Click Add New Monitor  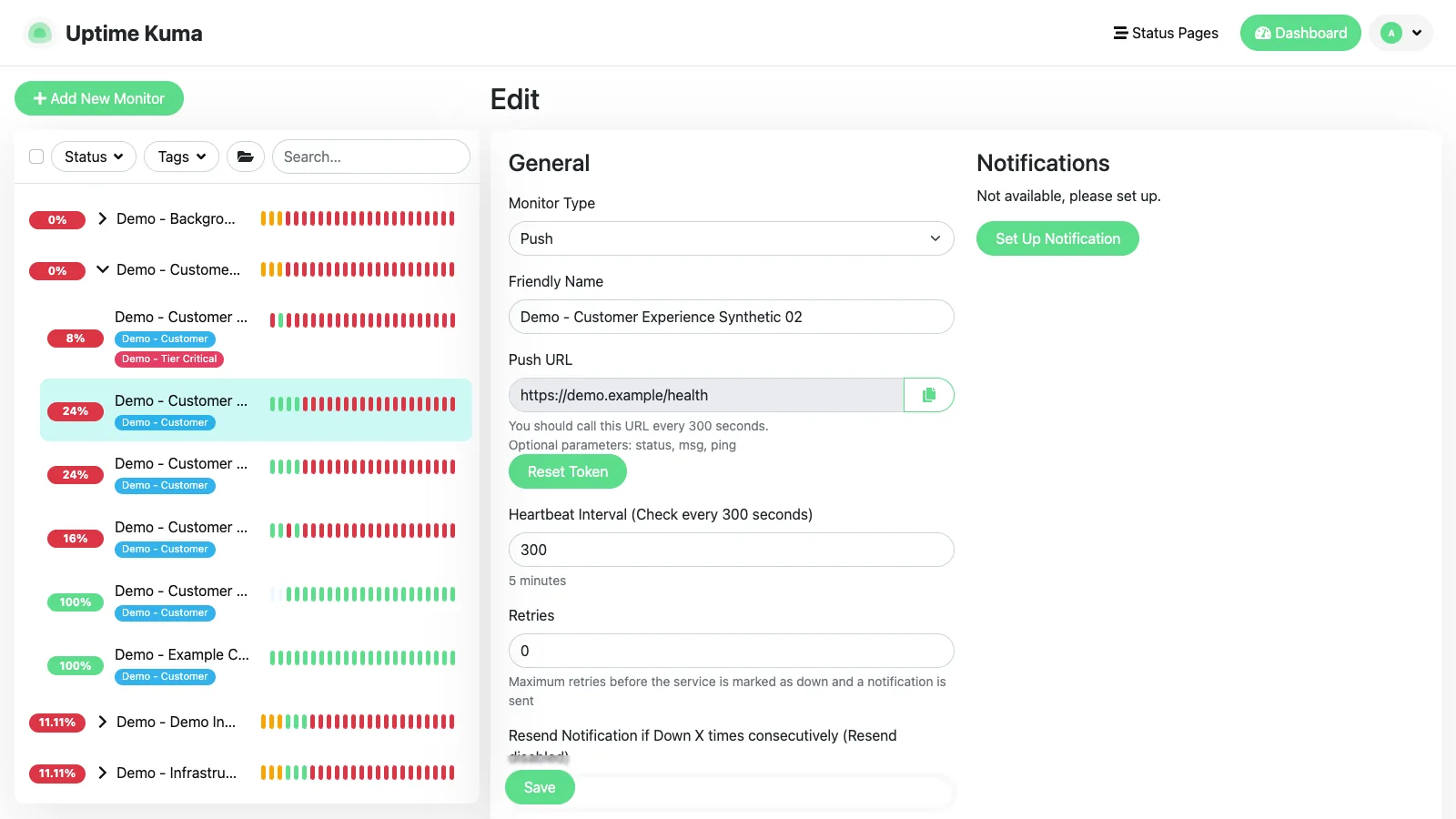(99, 98)
